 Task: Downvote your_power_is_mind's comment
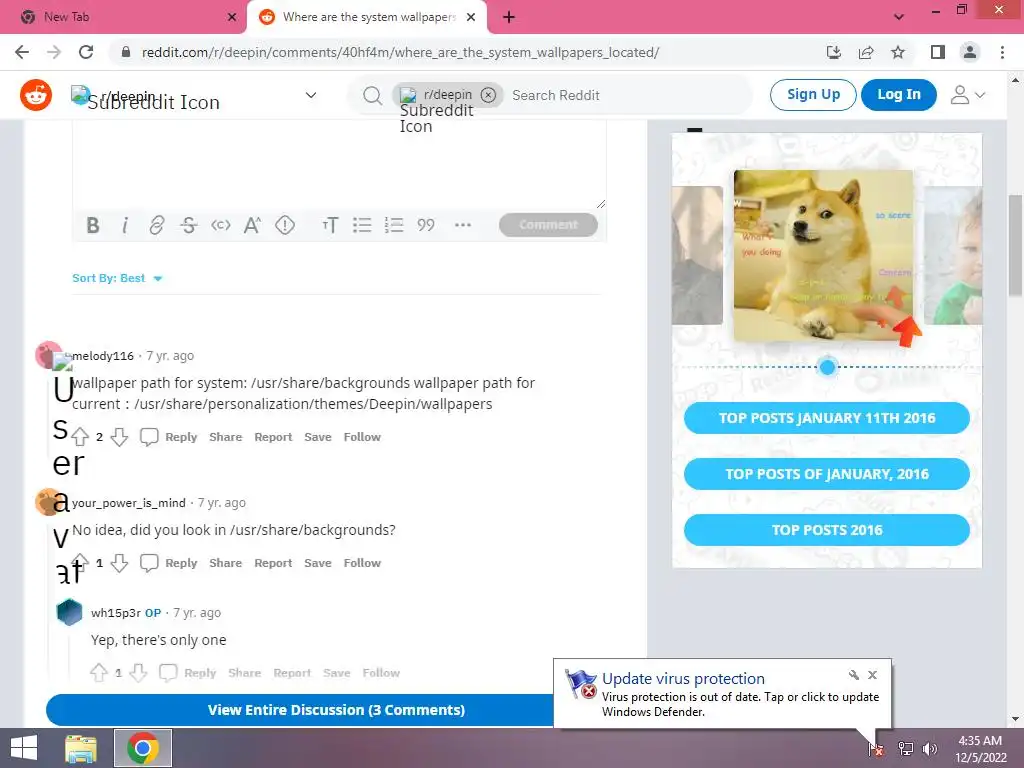coord(119,563)
